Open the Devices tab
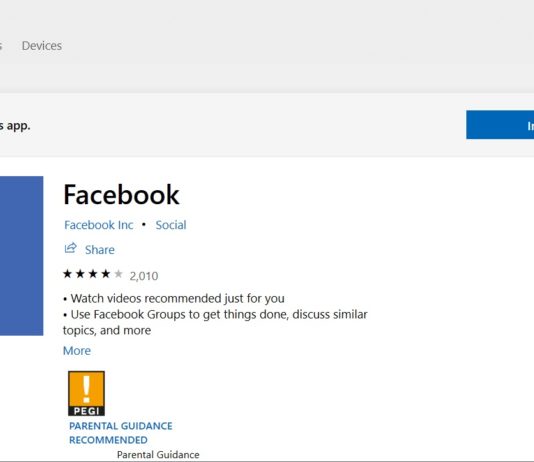 pyautogui.click(x=42, y=46)
